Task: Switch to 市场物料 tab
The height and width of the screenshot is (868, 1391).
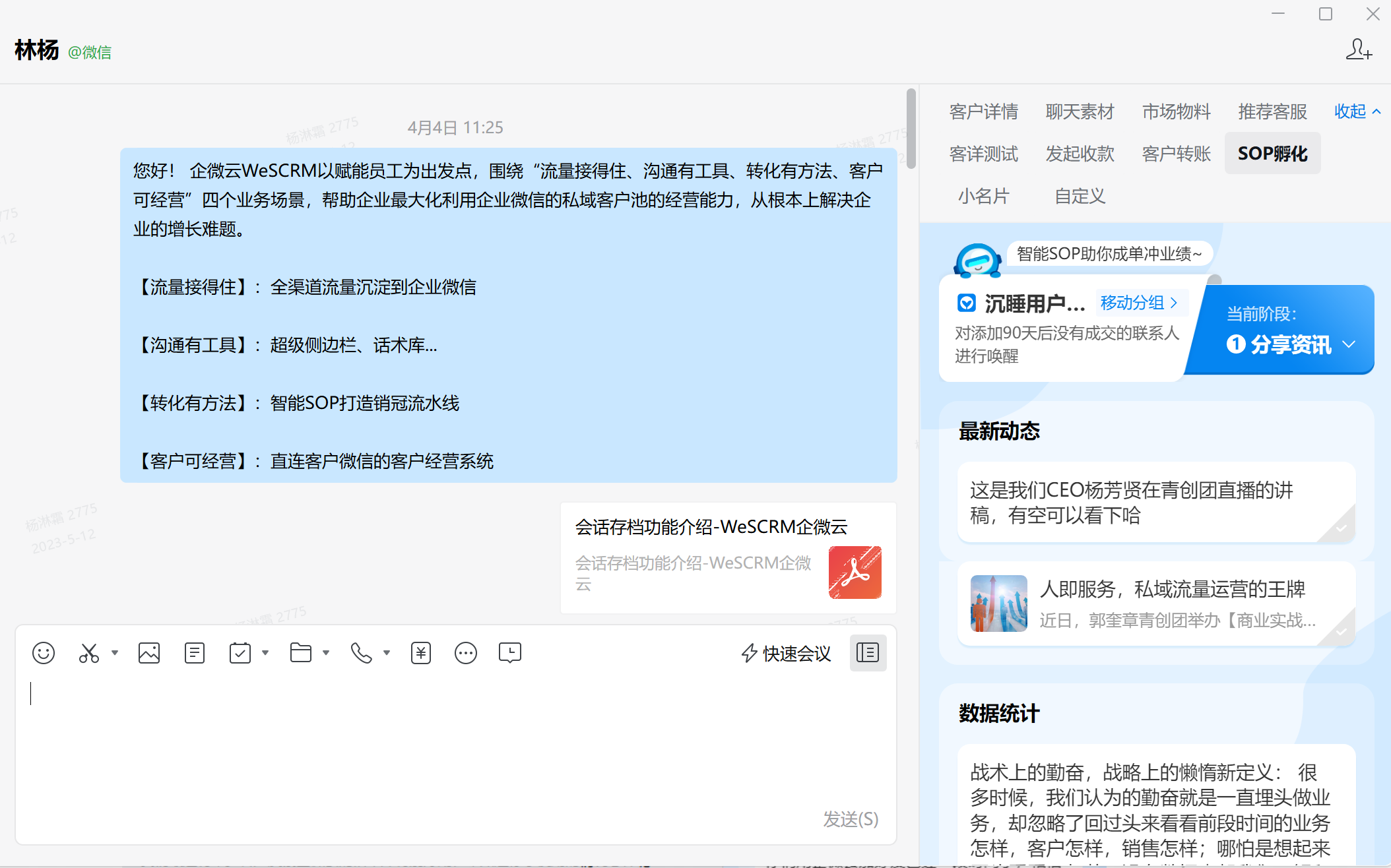Action: point(1177,111)
